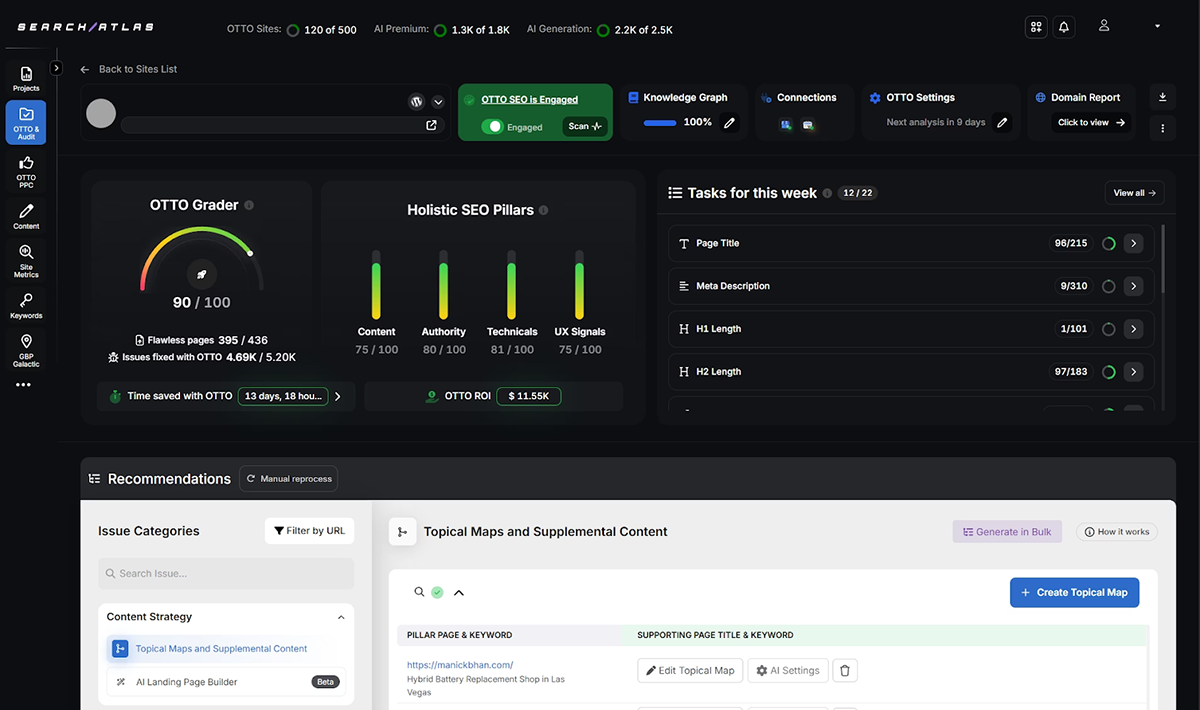Click the Content pillar bar
Viewport: 1200px width, 710px height.
(376, 284)
